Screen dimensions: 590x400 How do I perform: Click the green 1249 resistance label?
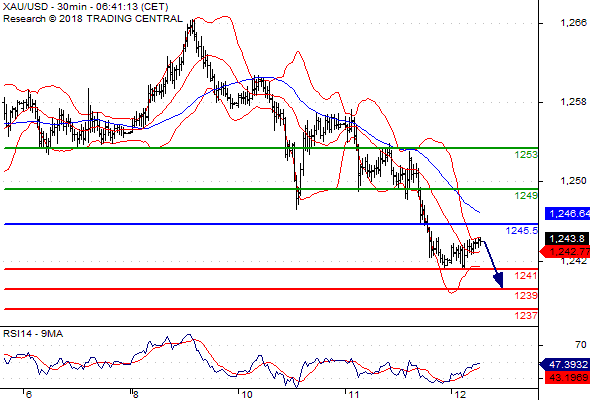[x=526, y=196]
